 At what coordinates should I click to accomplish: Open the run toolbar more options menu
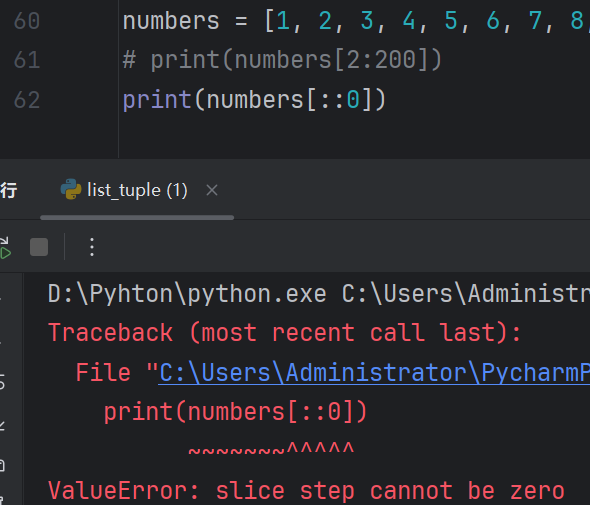[92, 247]
